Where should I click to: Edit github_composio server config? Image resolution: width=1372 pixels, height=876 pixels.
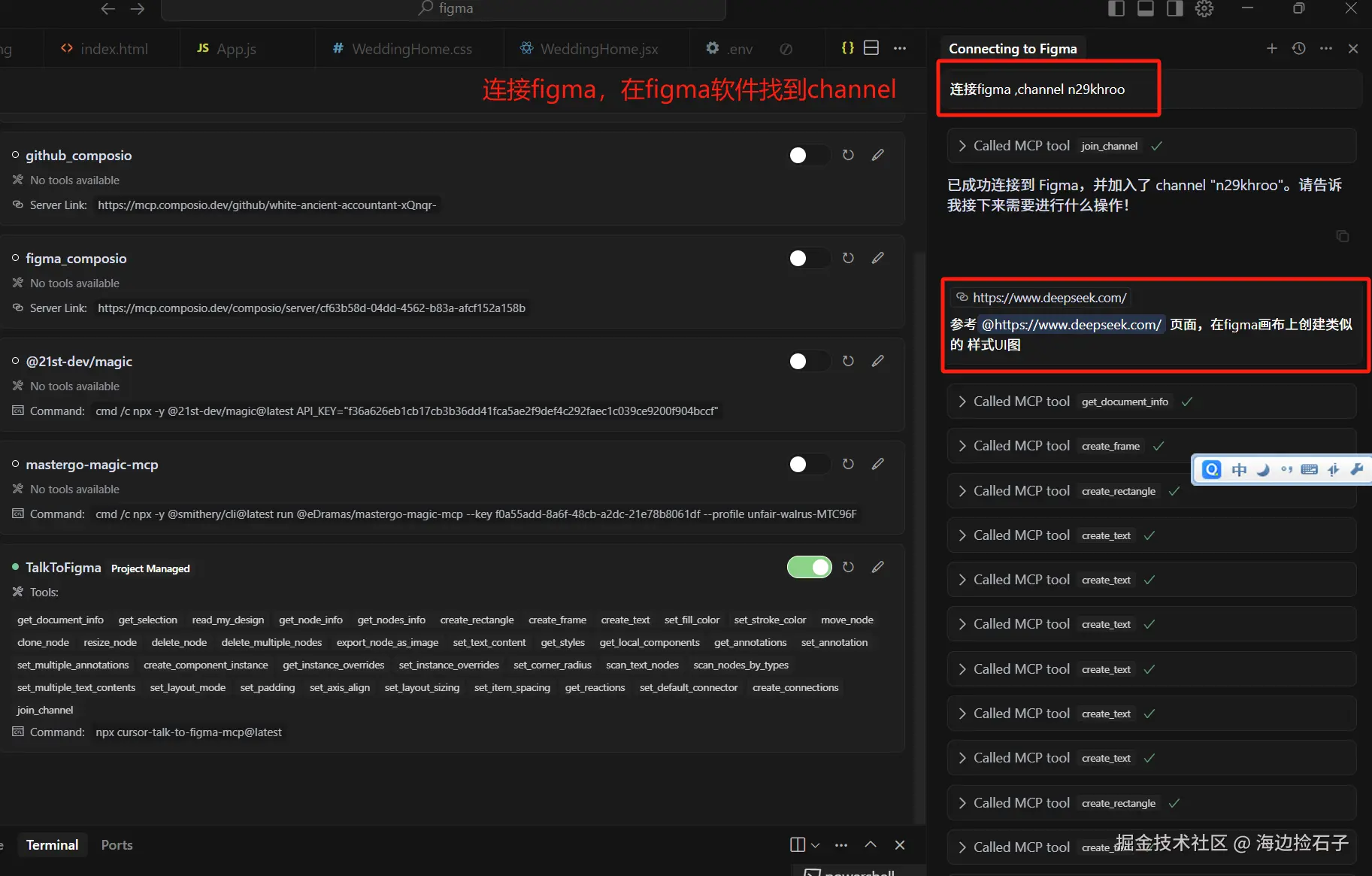click(877, 155)
